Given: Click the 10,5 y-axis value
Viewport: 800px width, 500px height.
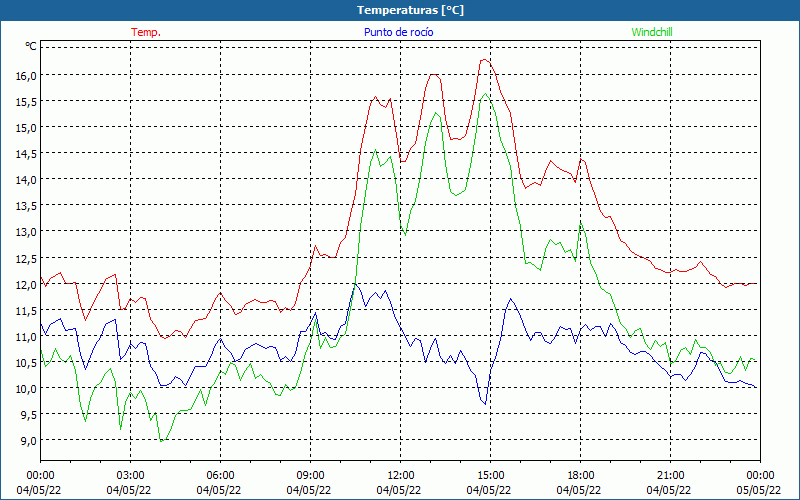Looking at the screenshot, I should (x=26, y=363).
